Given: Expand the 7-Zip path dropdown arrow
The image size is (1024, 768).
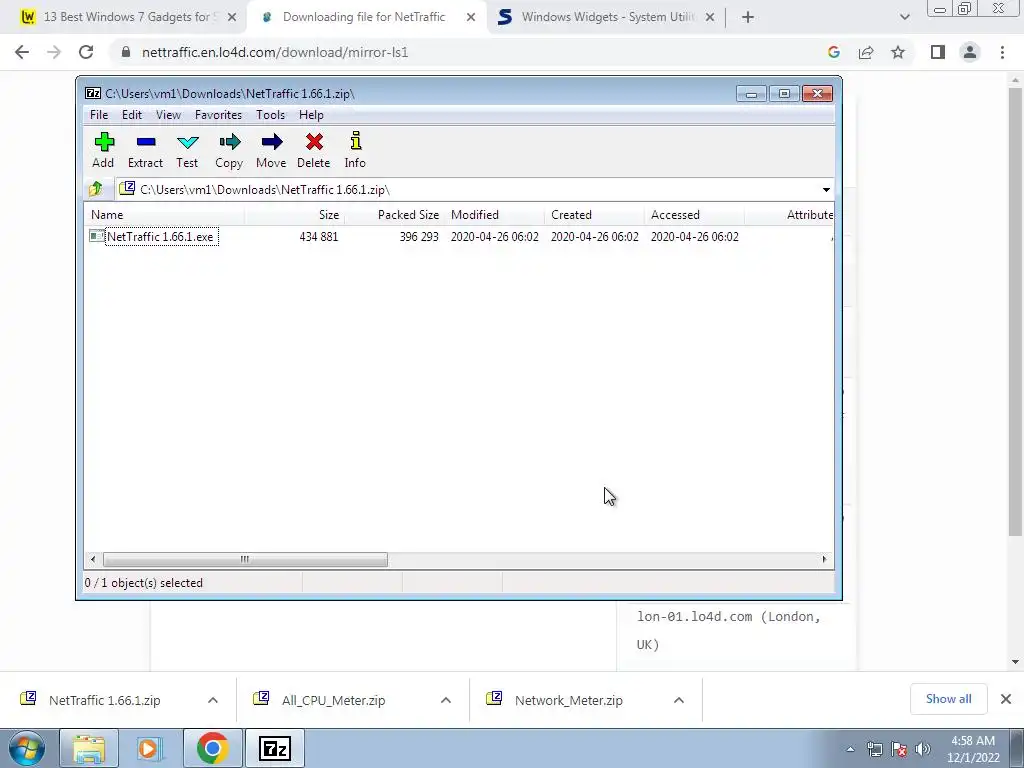Looking at the screenshot, I should click(x=826, y=190).
